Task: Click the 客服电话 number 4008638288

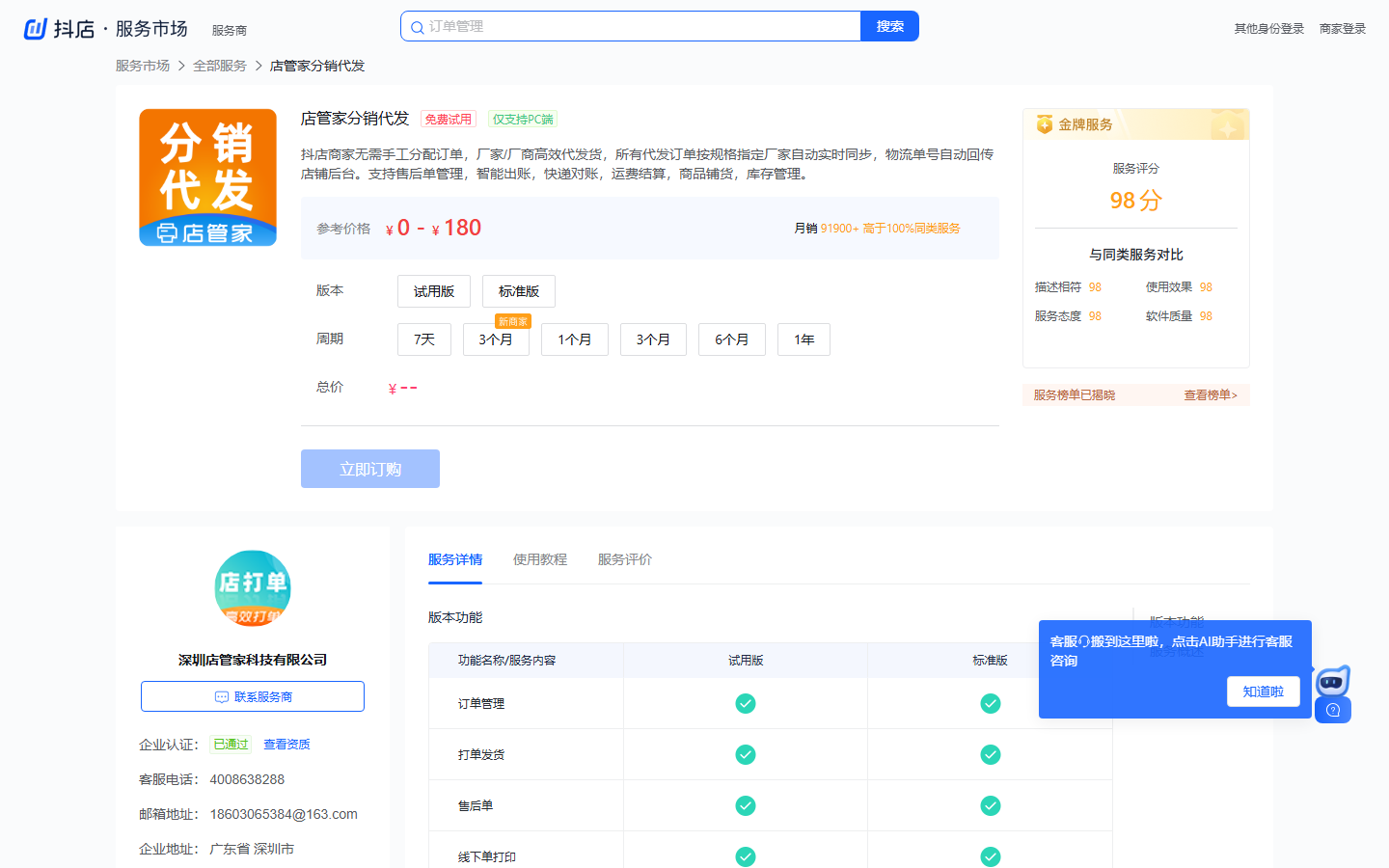Action: [x=247, y=779]
